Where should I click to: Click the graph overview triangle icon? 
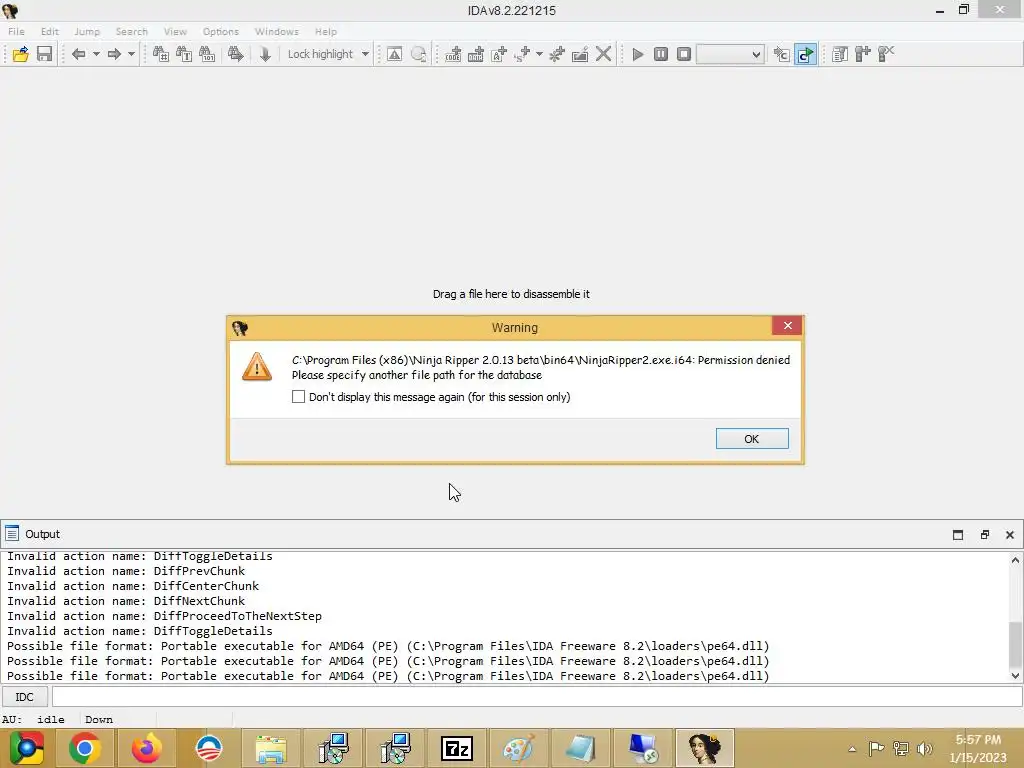[x=394, y=54]
